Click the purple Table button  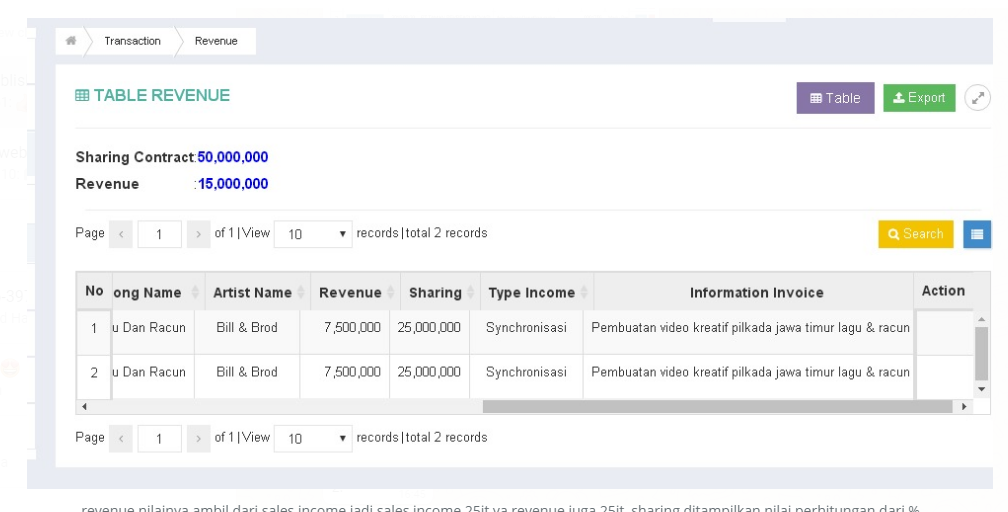pyautogui.click(x=835, y=98)
